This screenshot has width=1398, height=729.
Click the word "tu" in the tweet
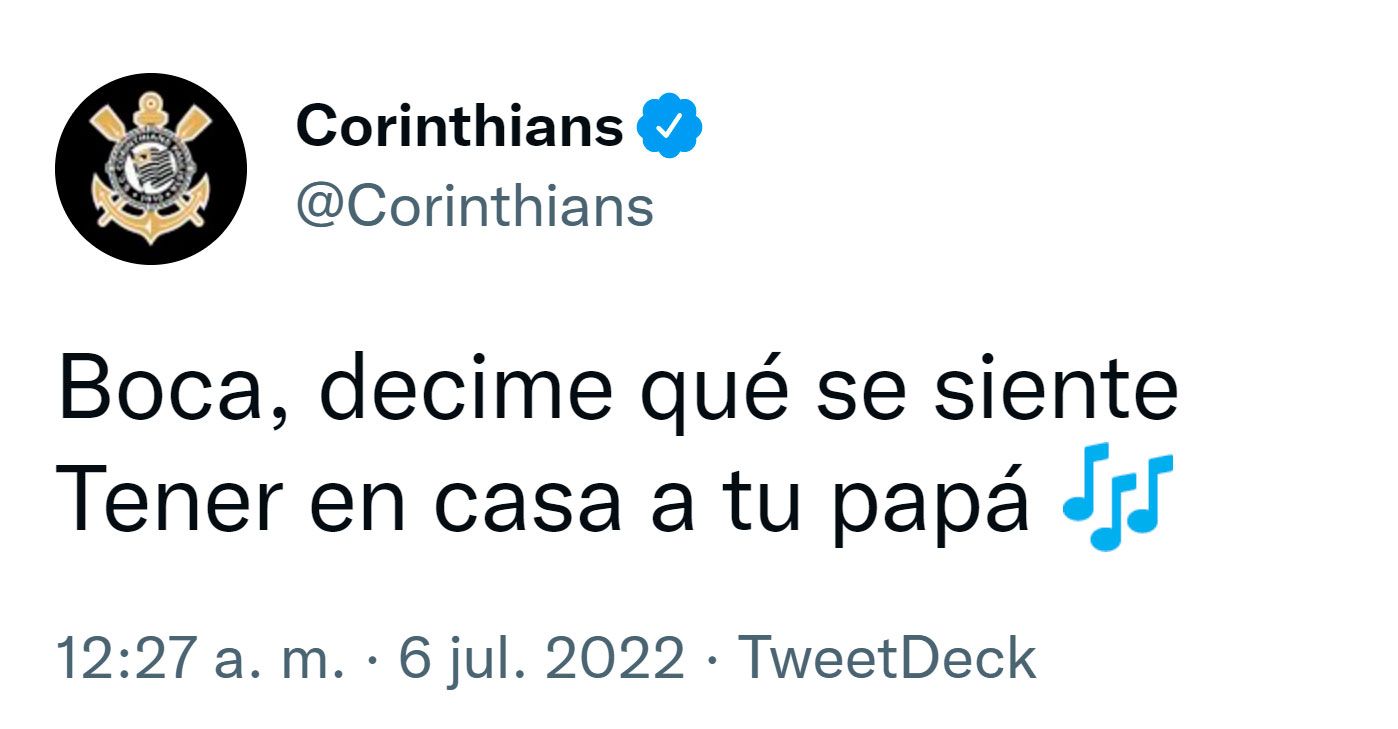[x=763, y=504]
